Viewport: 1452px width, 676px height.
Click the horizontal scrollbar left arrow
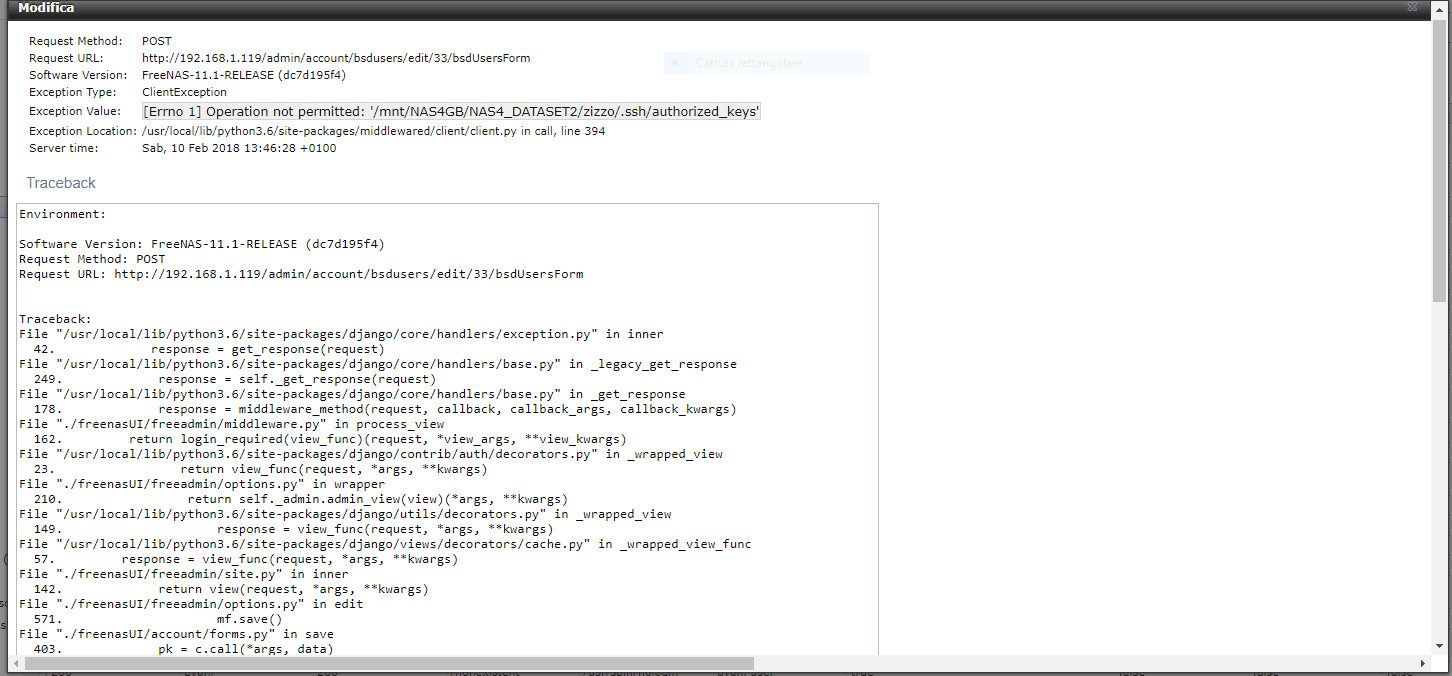coord(15,663)
